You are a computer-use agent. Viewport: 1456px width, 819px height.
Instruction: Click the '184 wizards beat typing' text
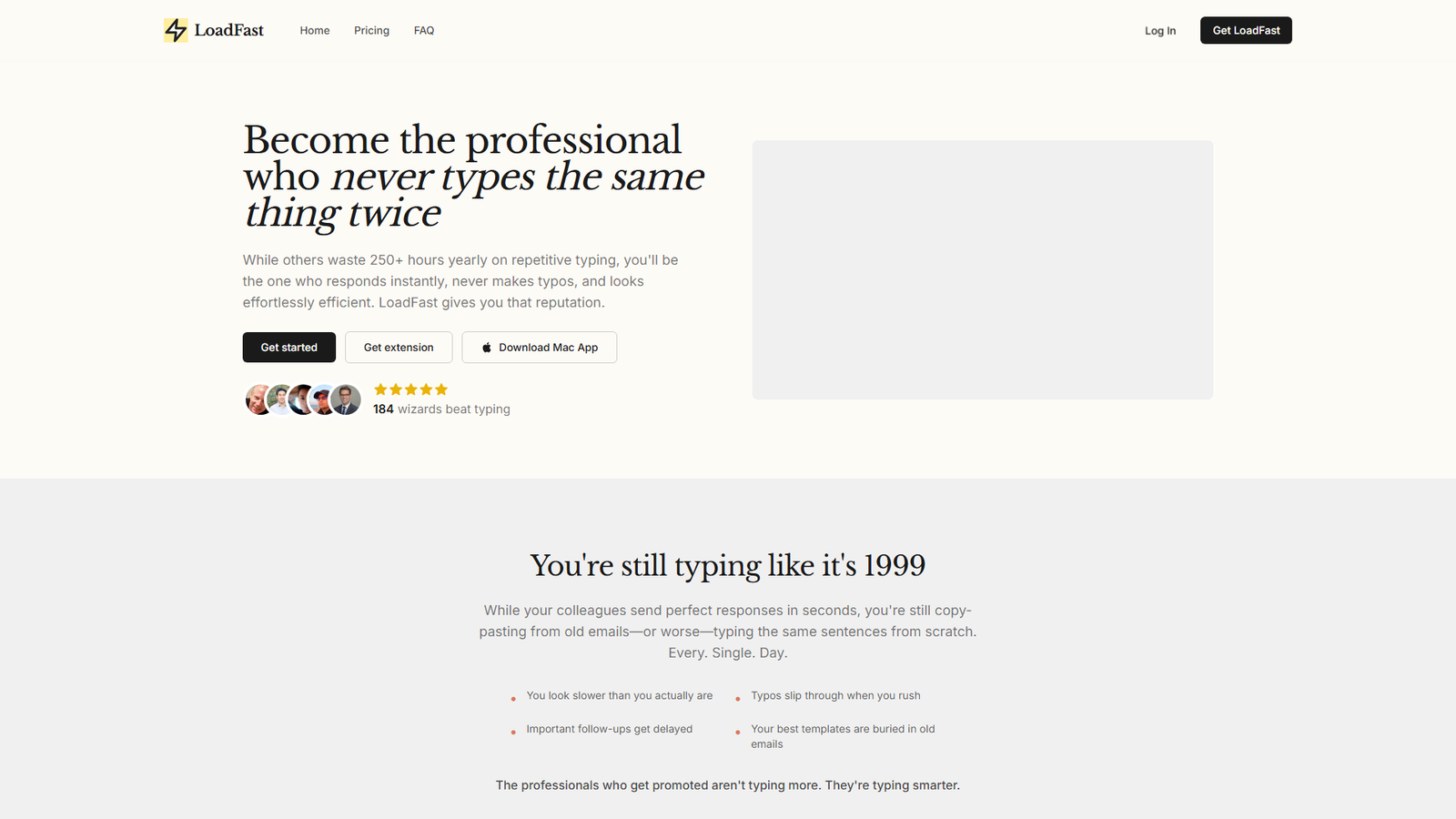pos(441,409)
